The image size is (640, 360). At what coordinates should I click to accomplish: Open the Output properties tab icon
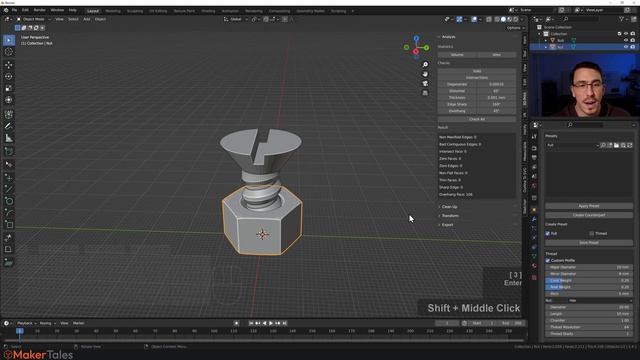(x=534, y=158)
